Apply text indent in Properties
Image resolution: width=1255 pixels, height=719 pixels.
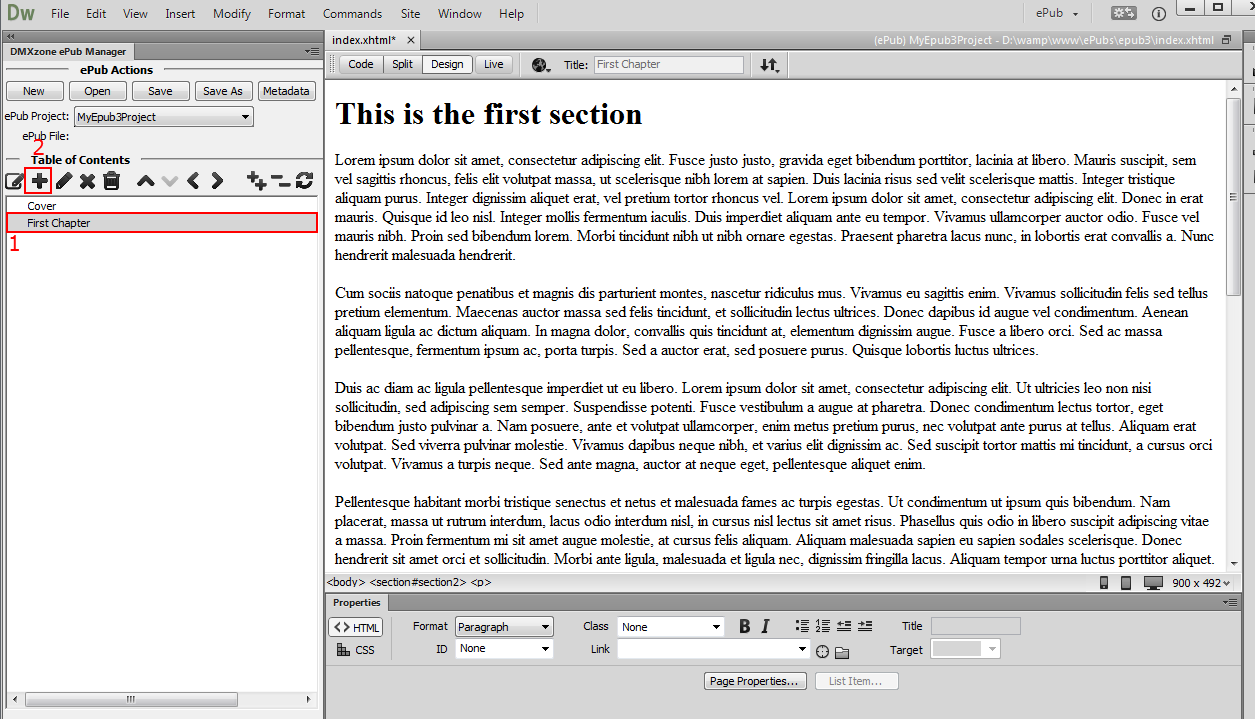(x=865, y=626)
